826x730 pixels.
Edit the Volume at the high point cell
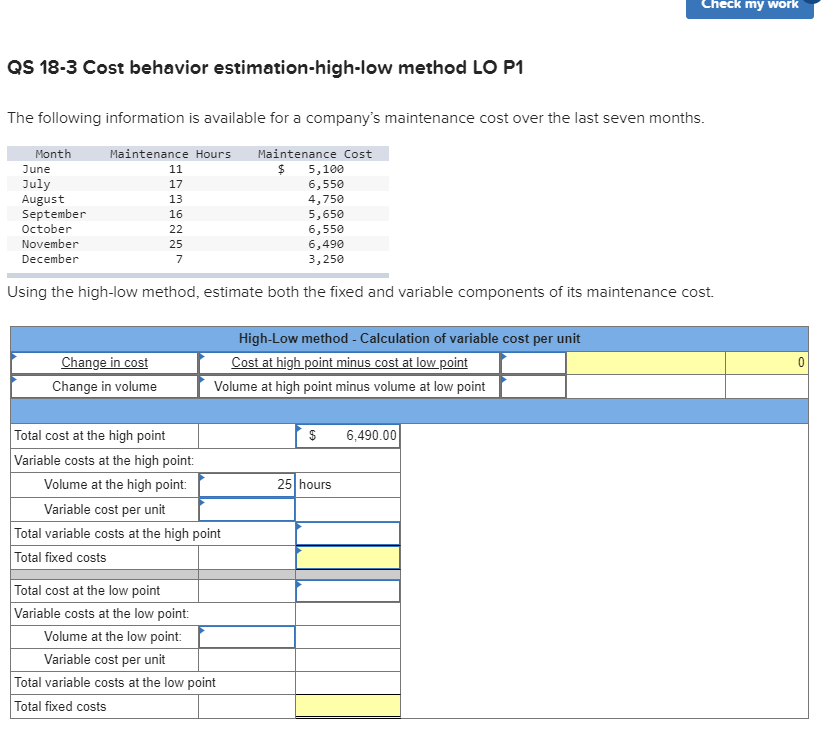click(246, 485)
